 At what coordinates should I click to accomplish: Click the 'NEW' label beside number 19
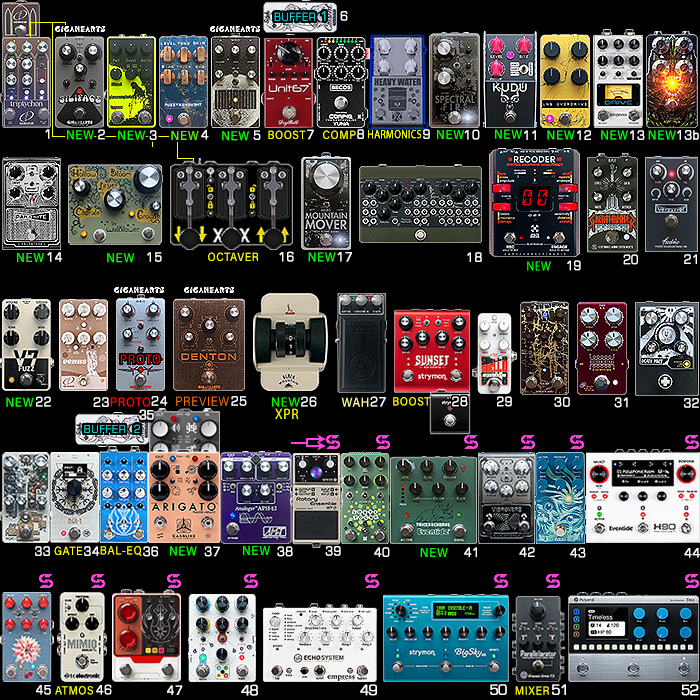click(538, 266)
